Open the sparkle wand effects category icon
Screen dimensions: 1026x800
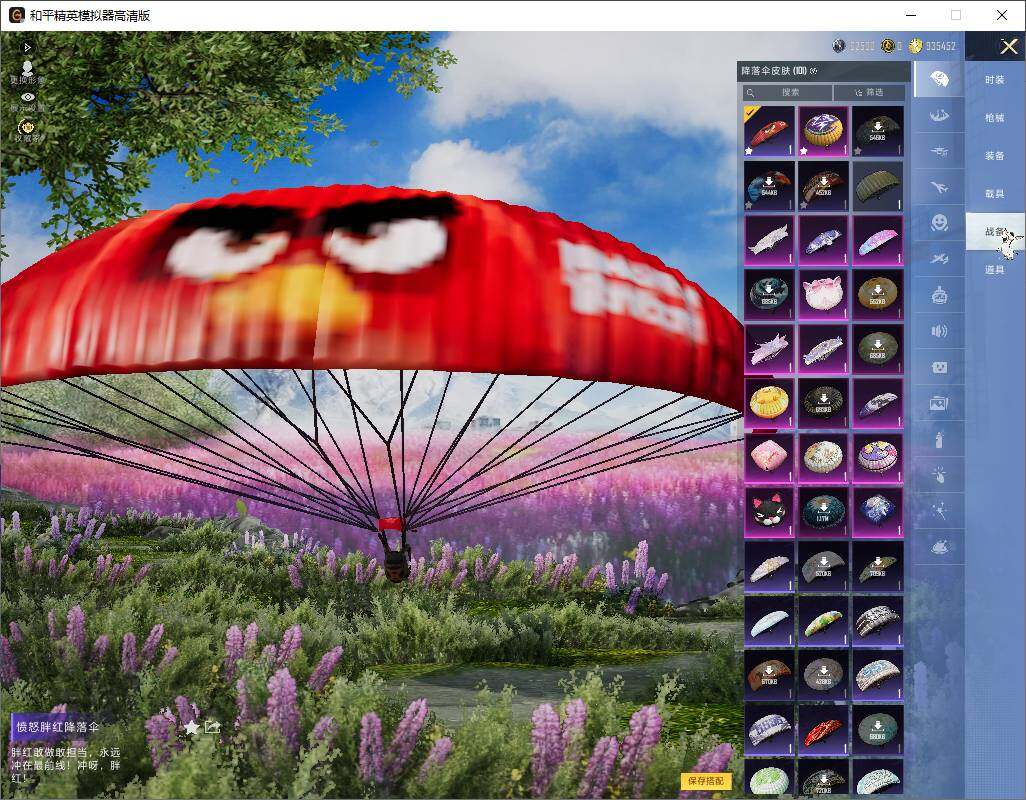click(939, 511)
